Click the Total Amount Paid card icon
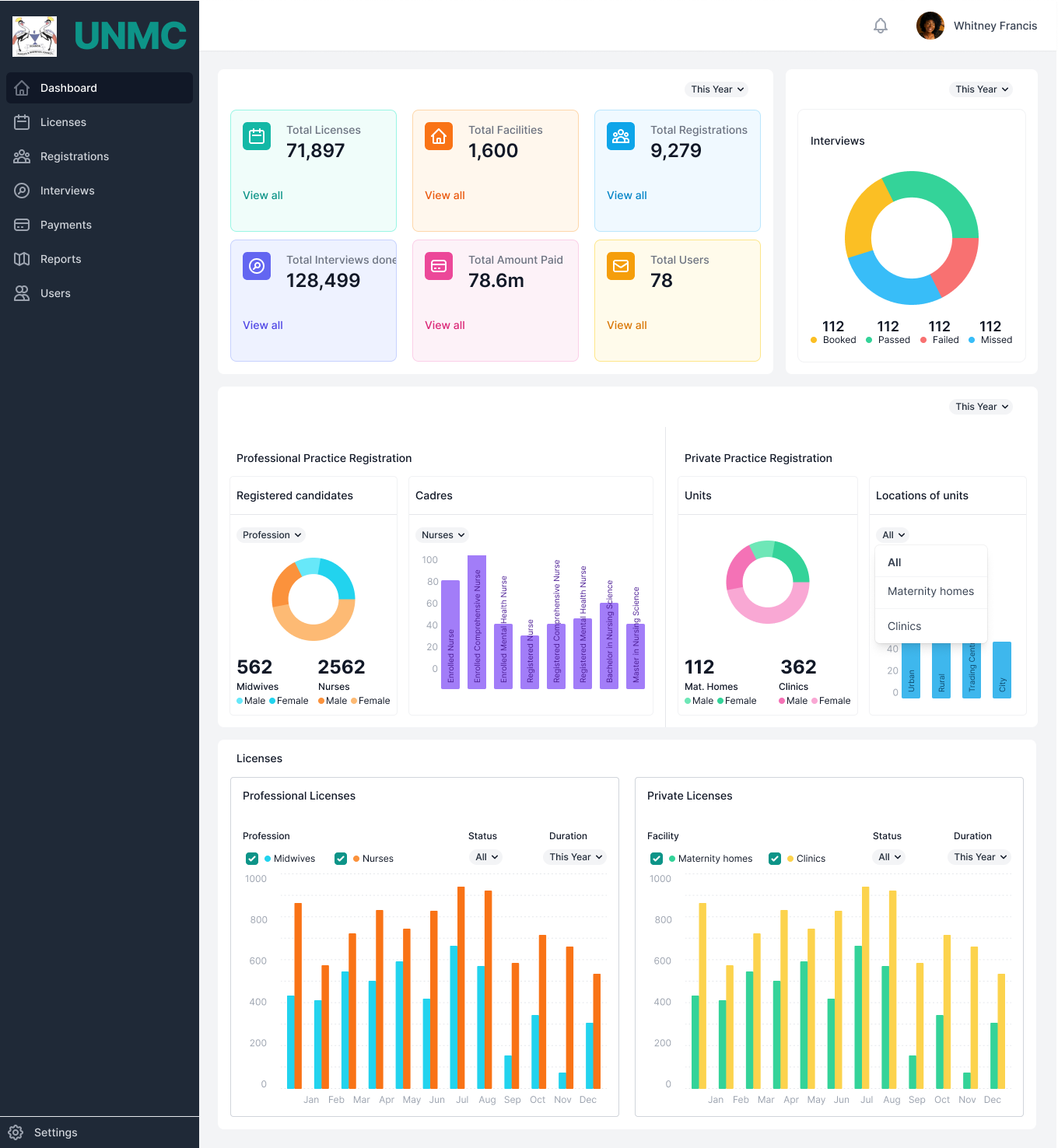Image resolution: width=1058 pixels, height=1148 pixels. point(439,266)
